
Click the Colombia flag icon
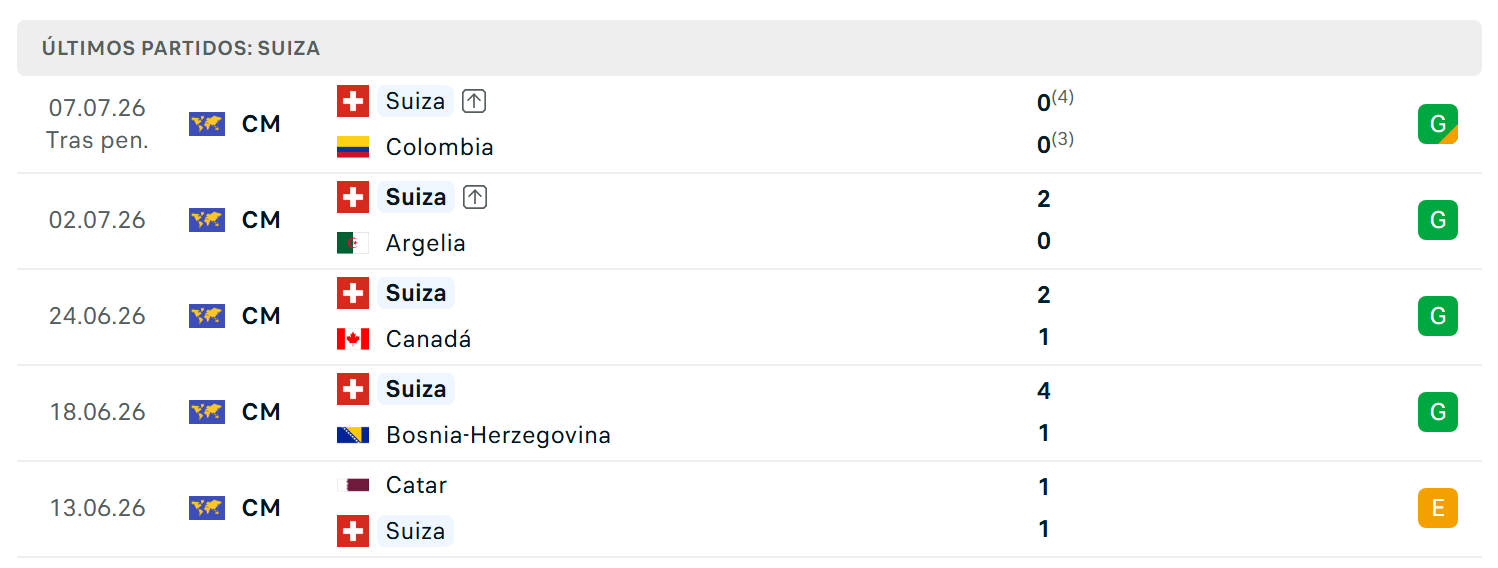(353, 147)
